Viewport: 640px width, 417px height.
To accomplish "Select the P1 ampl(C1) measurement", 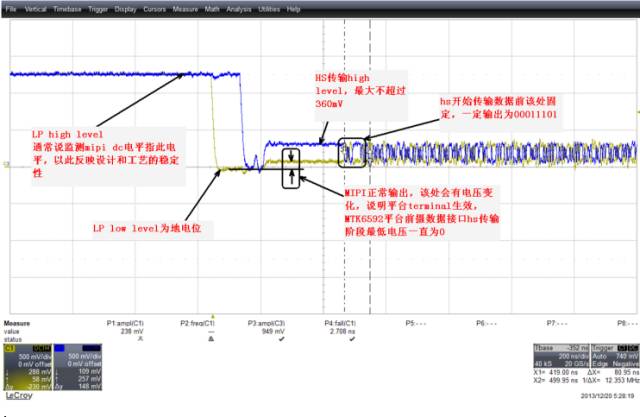I will pyautogui.click(x=126, y=325).
